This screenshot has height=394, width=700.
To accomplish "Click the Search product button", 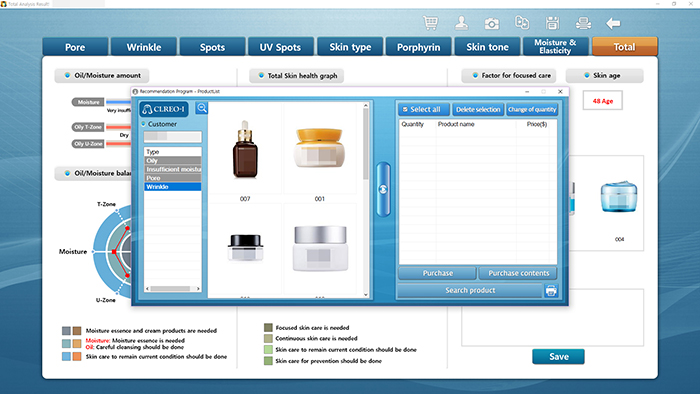I will pyautogui.click(x=470, y=290).
